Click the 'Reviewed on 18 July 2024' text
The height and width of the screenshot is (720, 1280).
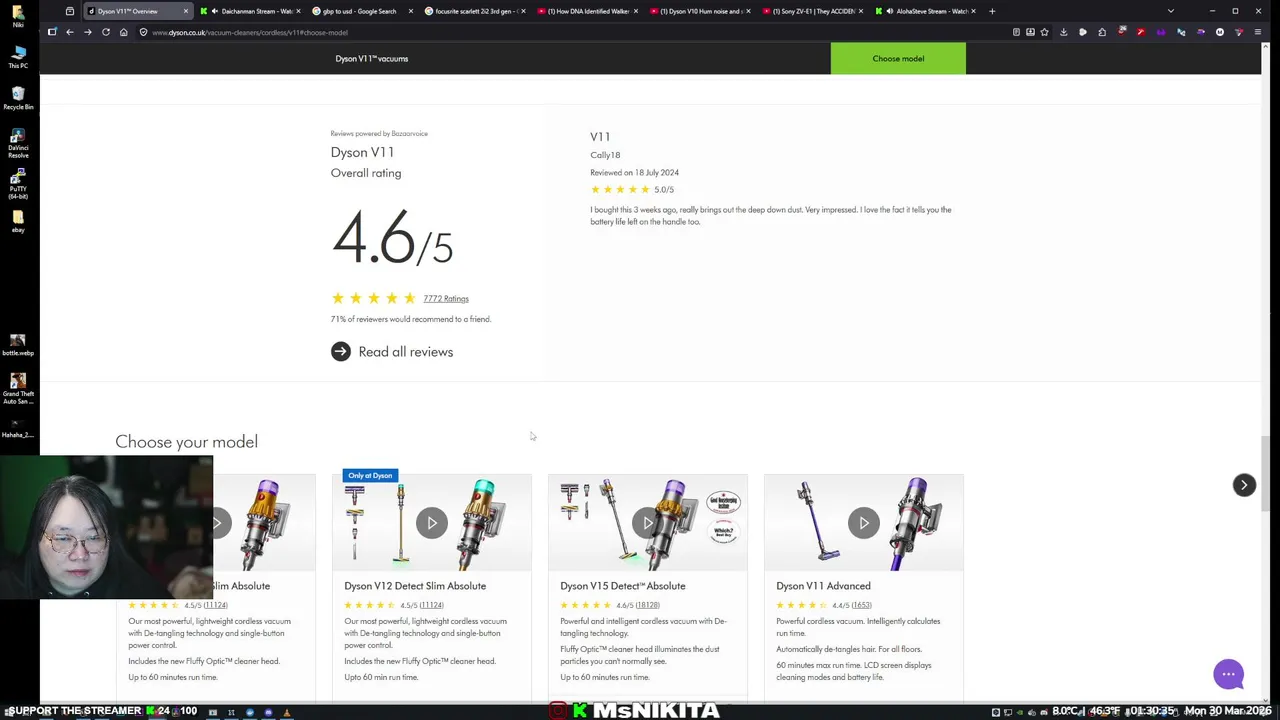click(x=634, y=172)
